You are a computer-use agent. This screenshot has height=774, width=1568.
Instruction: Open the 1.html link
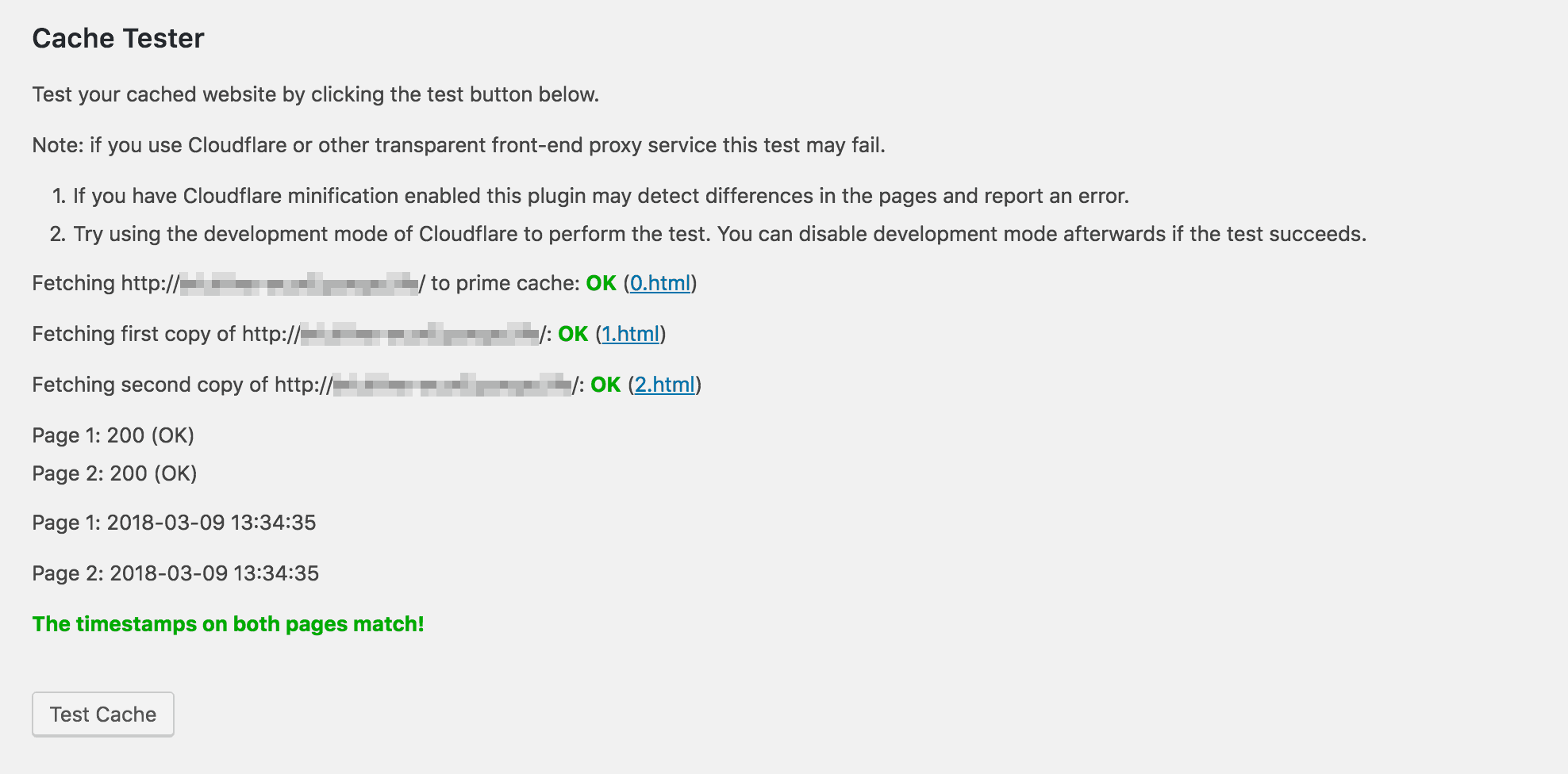[631, 334]
